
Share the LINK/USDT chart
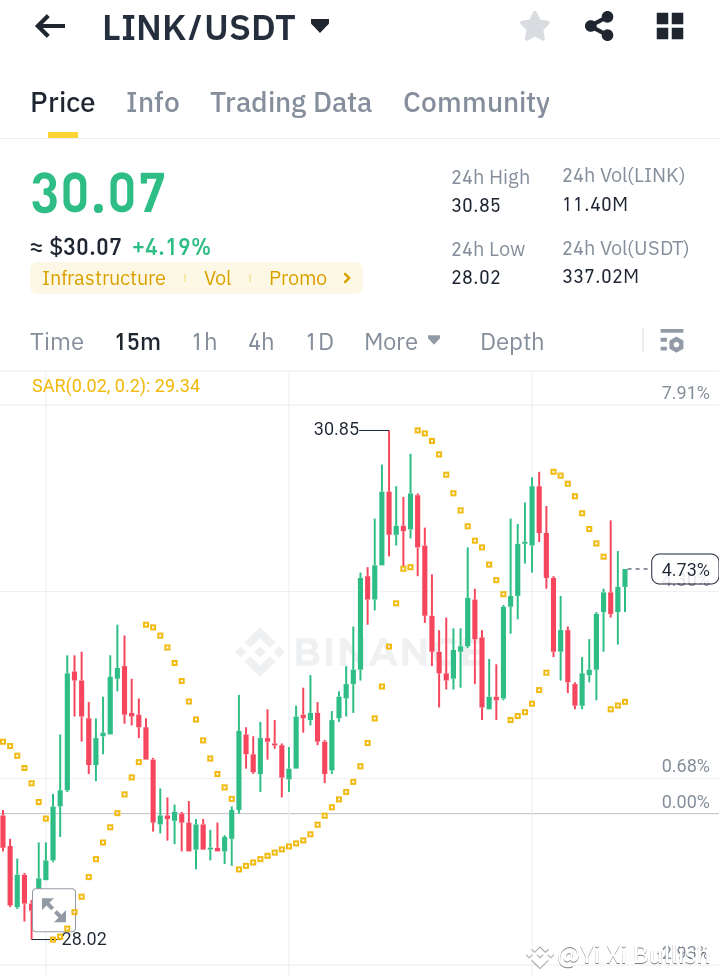[x=599, y=26]
